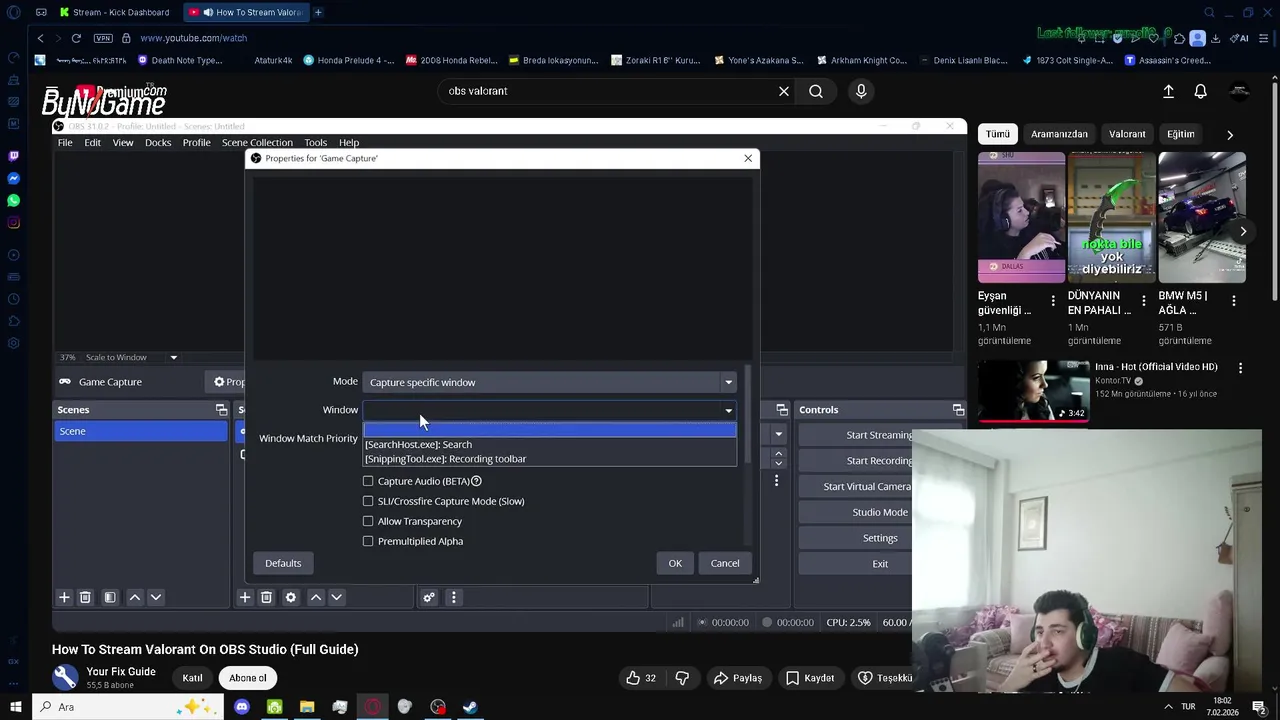Screen dimensions: 1280x720
Task: Choose '[SearchHost.exe]: Search' from window list
Action: (x=550, y=444)
